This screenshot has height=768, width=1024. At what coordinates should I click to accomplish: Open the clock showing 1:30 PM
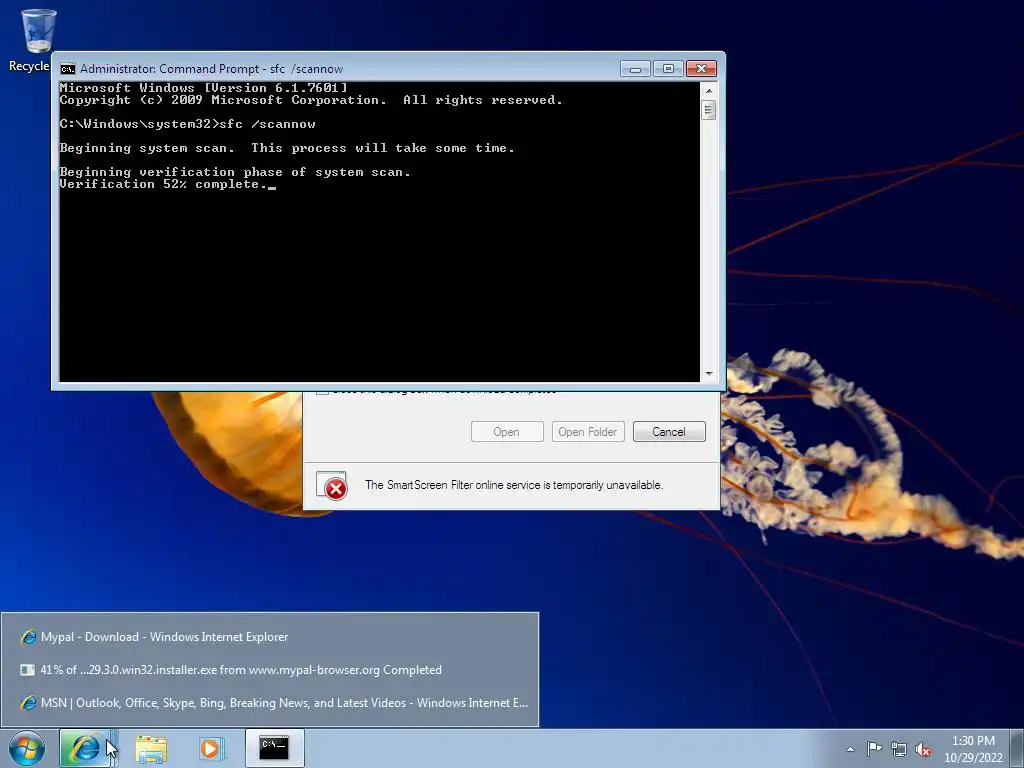point(973,749)
